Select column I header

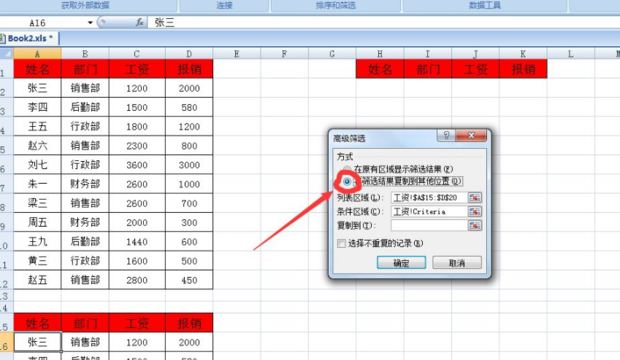(428, 54)
